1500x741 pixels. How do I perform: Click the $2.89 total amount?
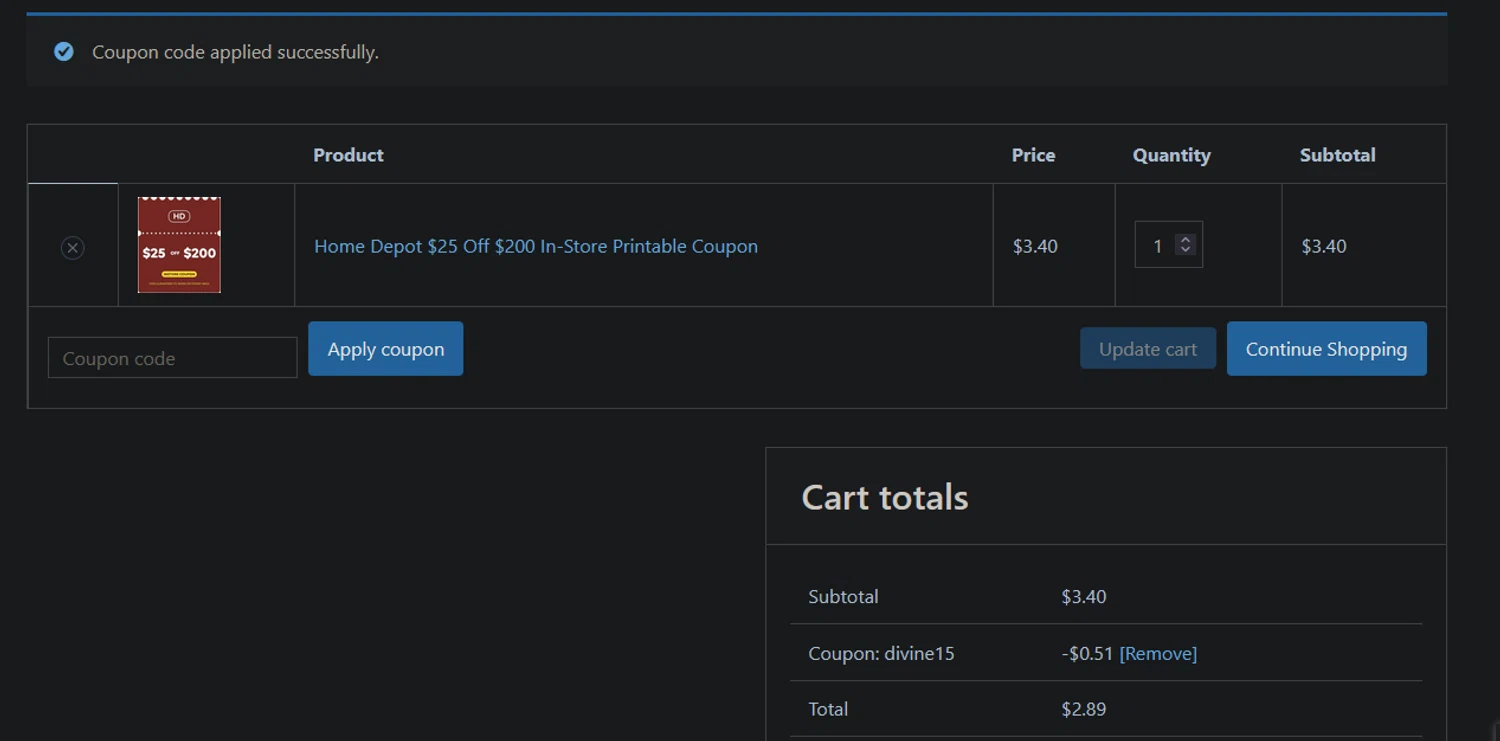(x=1084, y=709)
